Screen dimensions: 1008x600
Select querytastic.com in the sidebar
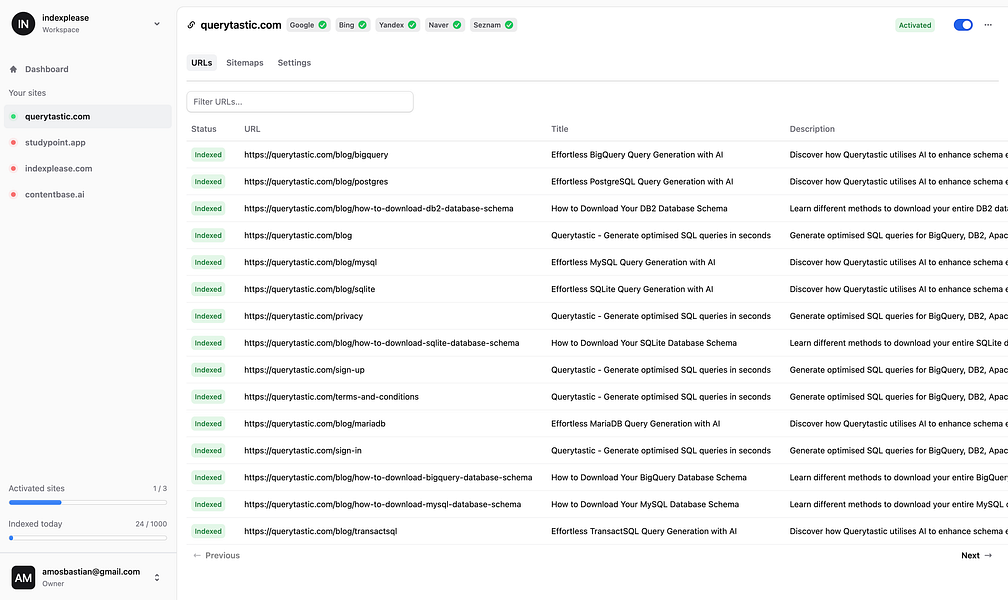87,116
